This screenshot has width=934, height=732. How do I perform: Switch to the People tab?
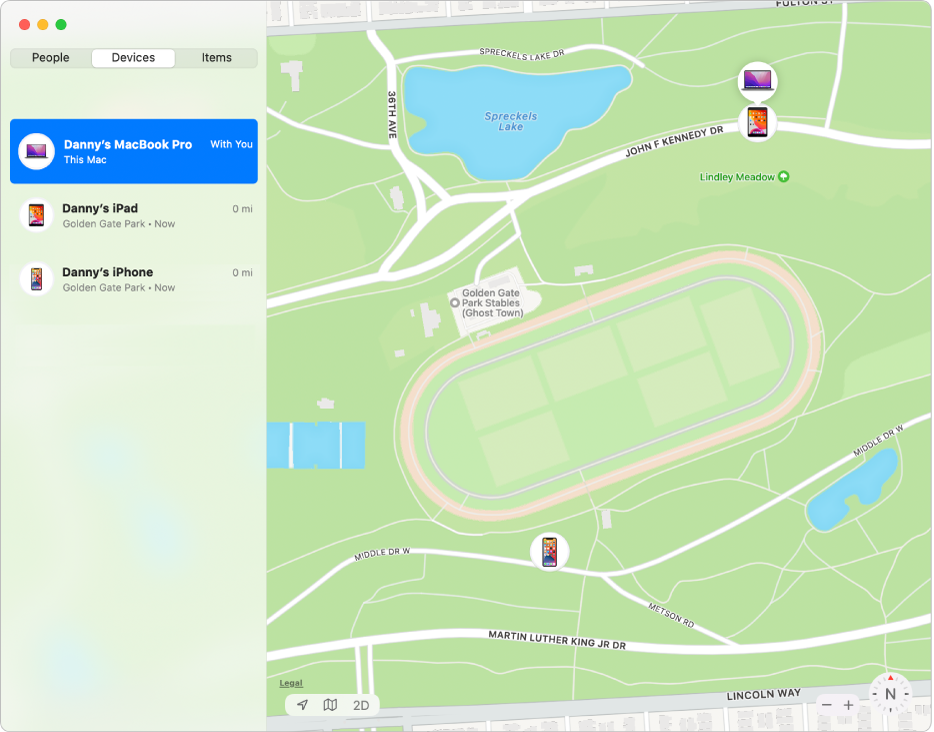tap(49, 57)
